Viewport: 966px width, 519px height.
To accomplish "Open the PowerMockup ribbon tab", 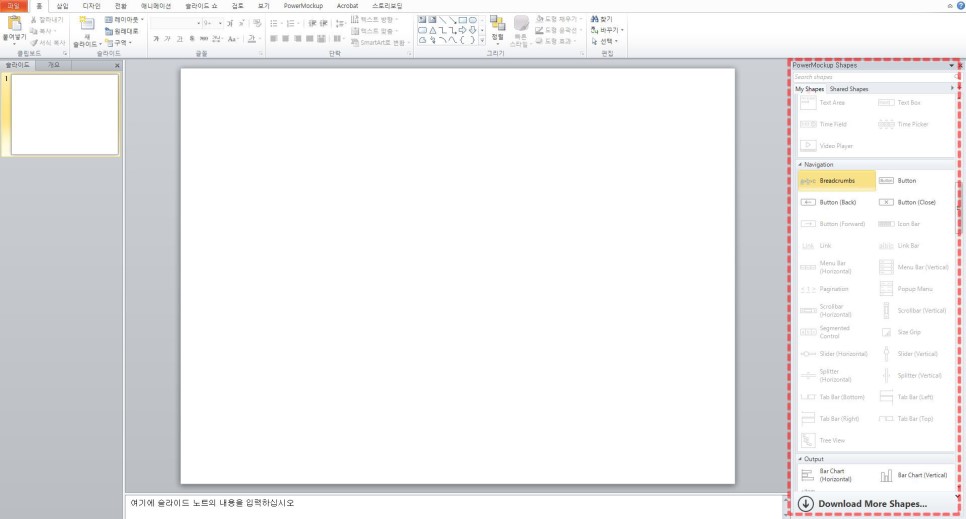I will pos(303,6).
